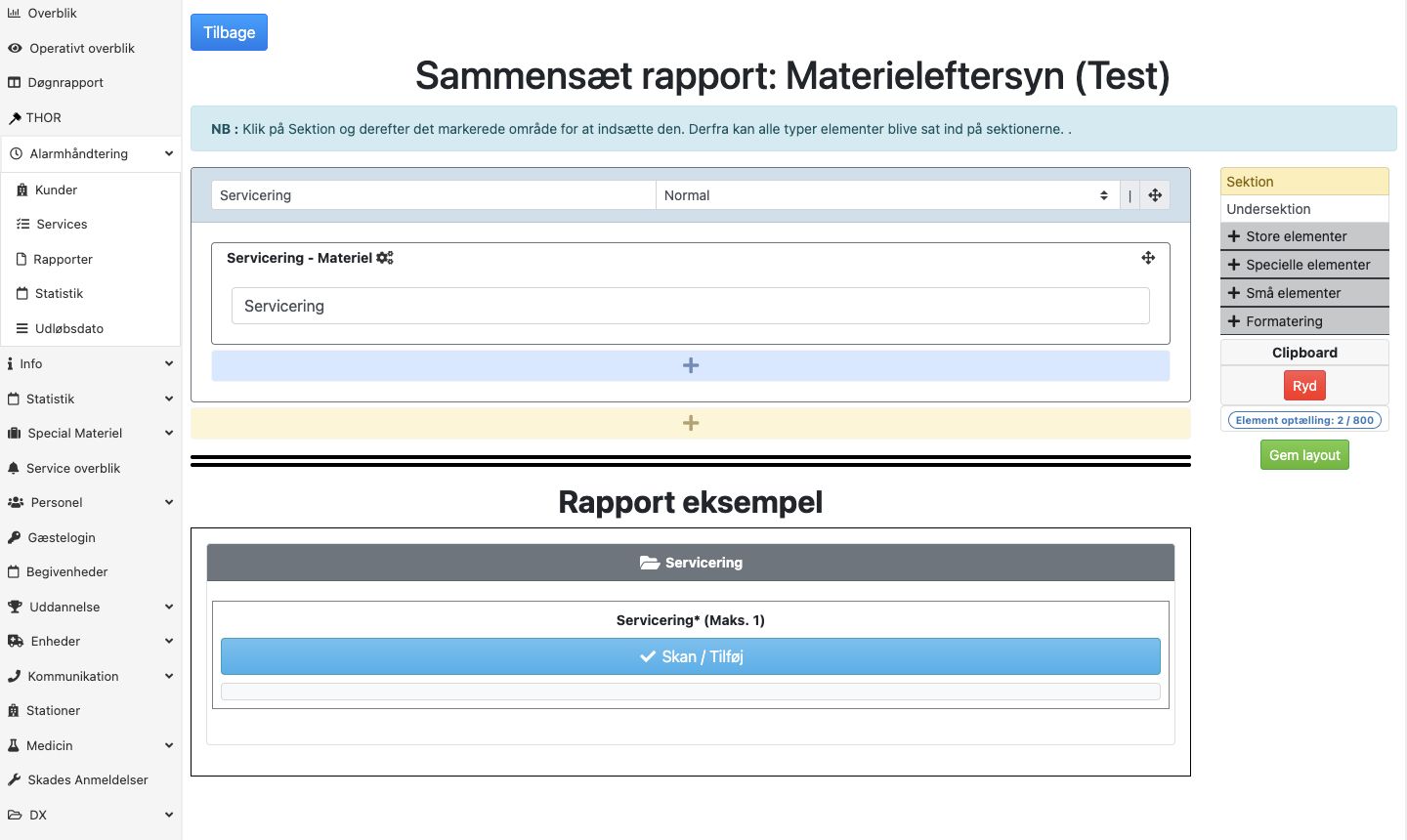Open Statistik under Alarmhåndtering
1407x840 pixels.
tap(91, 294)
